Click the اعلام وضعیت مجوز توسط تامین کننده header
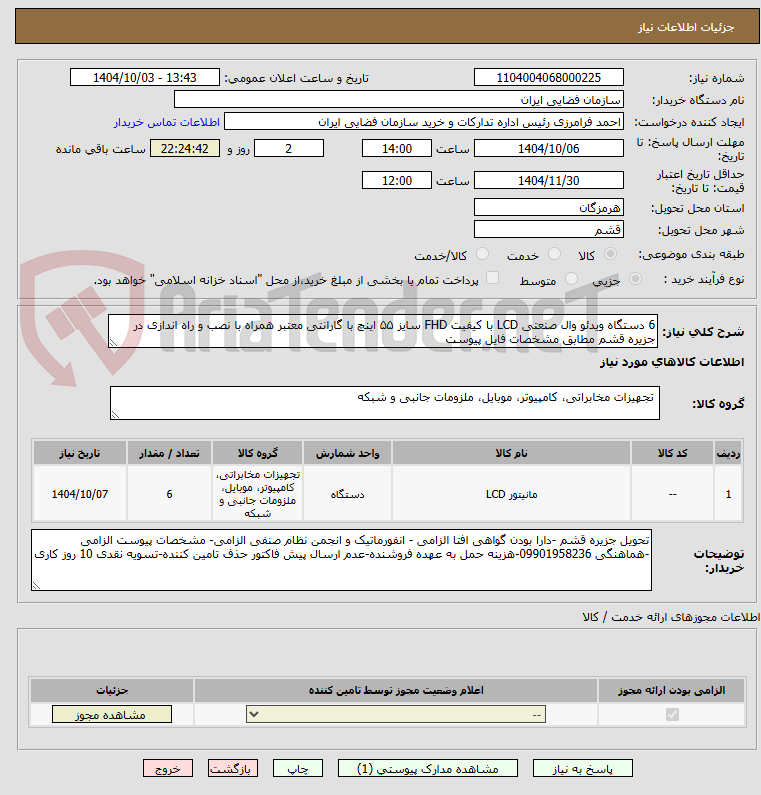The width and height of the screenshot is (761, 795). coord(396,690)
